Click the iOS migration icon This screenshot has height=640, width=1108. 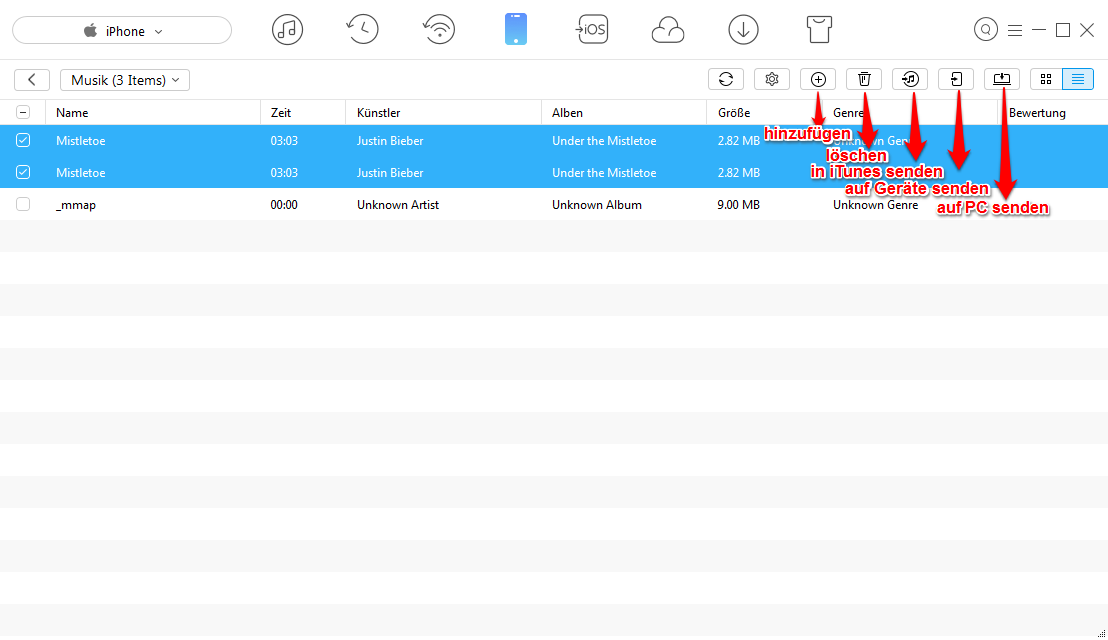[x=592, y=29]
